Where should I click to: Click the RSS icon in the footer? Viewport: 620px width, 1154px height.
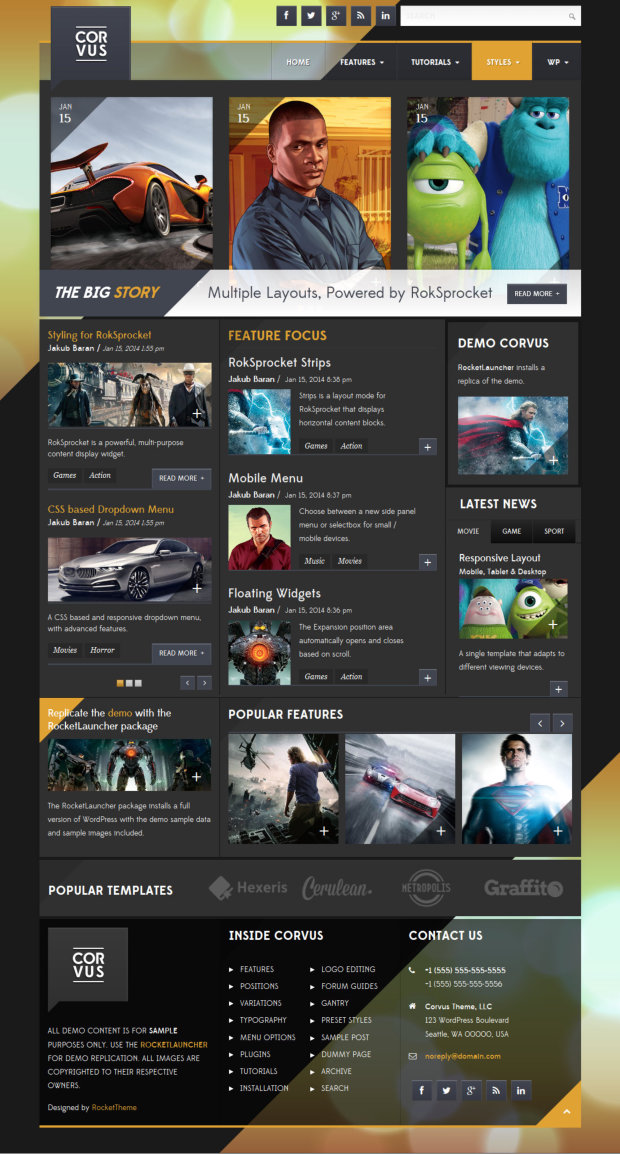(496, 1090)
